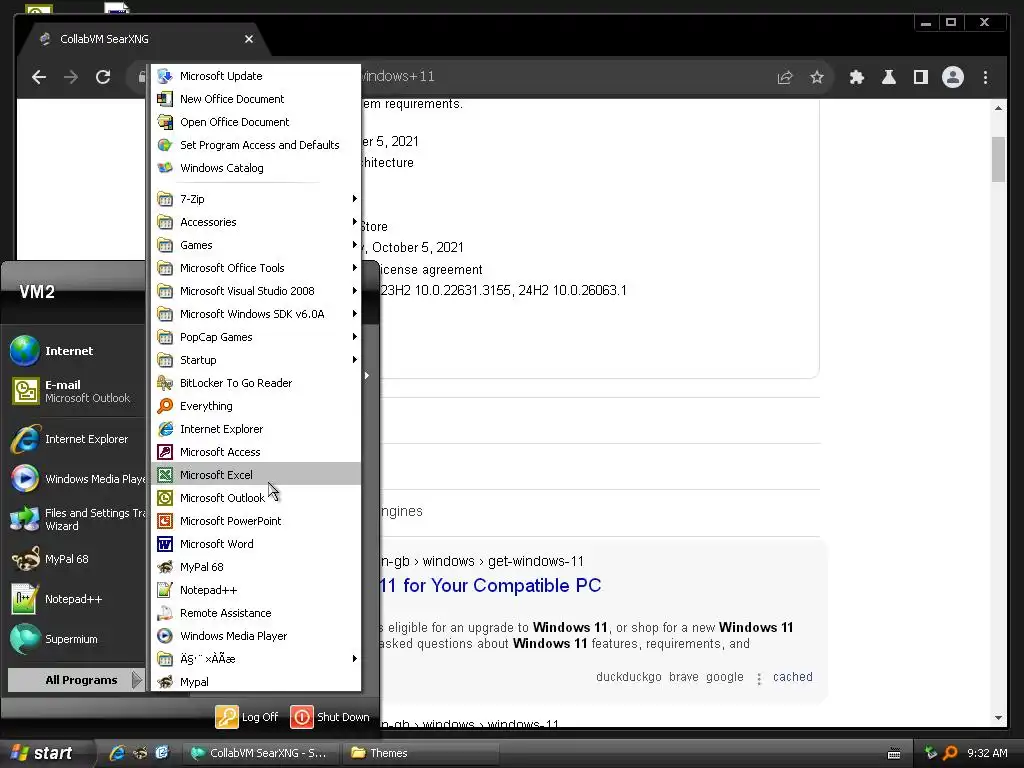Image resolution: width=1024 pixels, height=768 pixels.
Task: Open the search result options dots
Action: click(x=759, y=679)
